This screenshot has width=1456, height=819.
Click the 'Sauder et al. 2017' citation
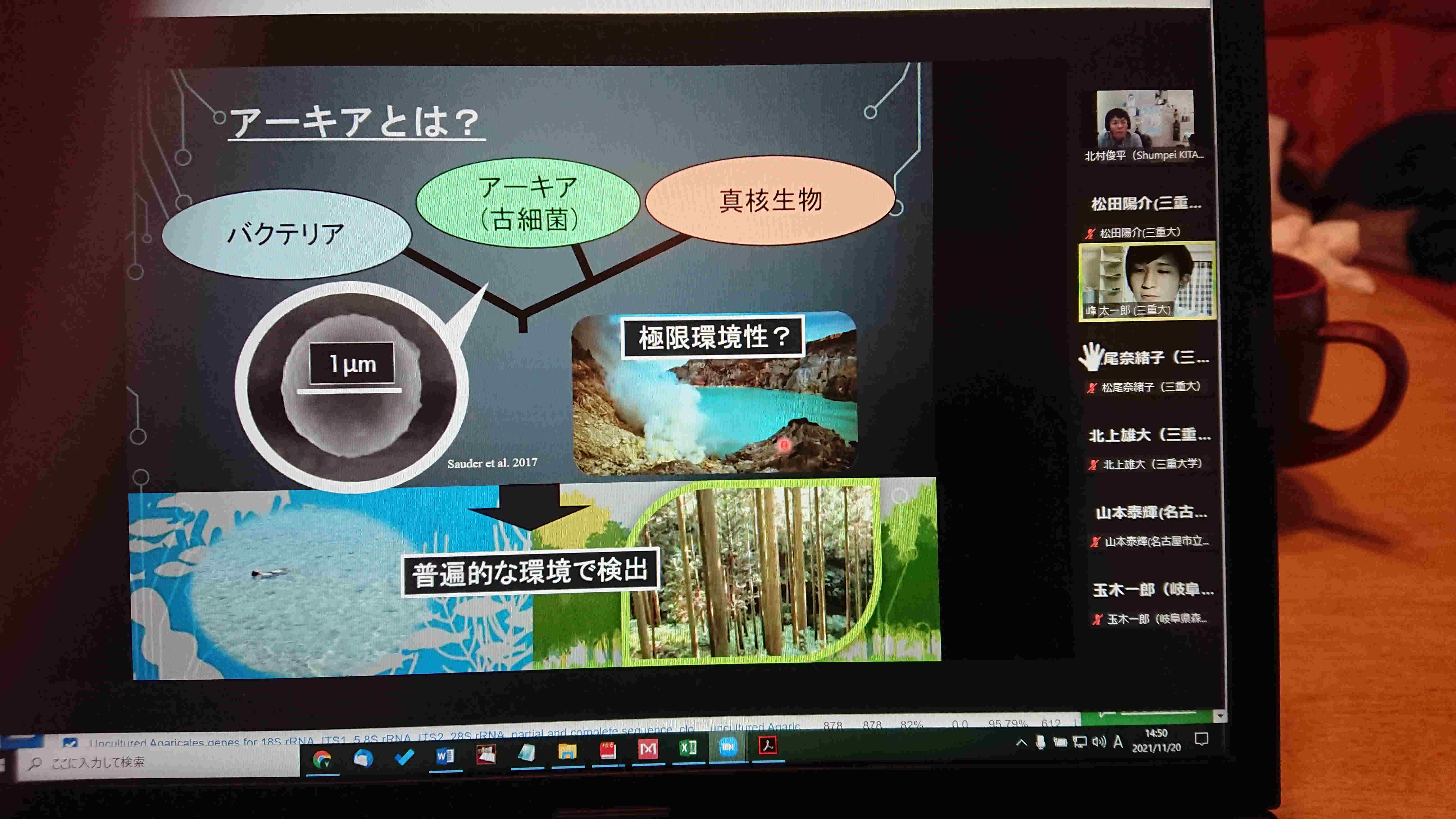(x=492, y=463)
